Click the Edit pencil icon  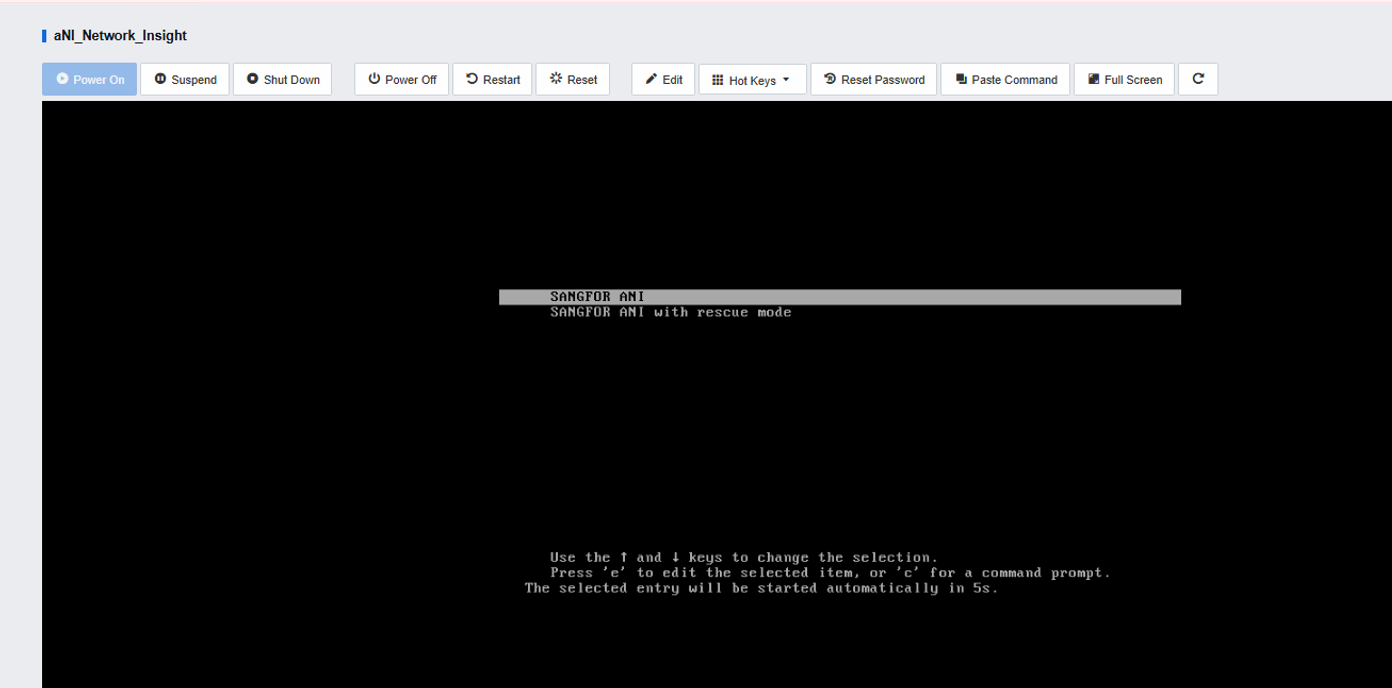click(x=651, y=79)
